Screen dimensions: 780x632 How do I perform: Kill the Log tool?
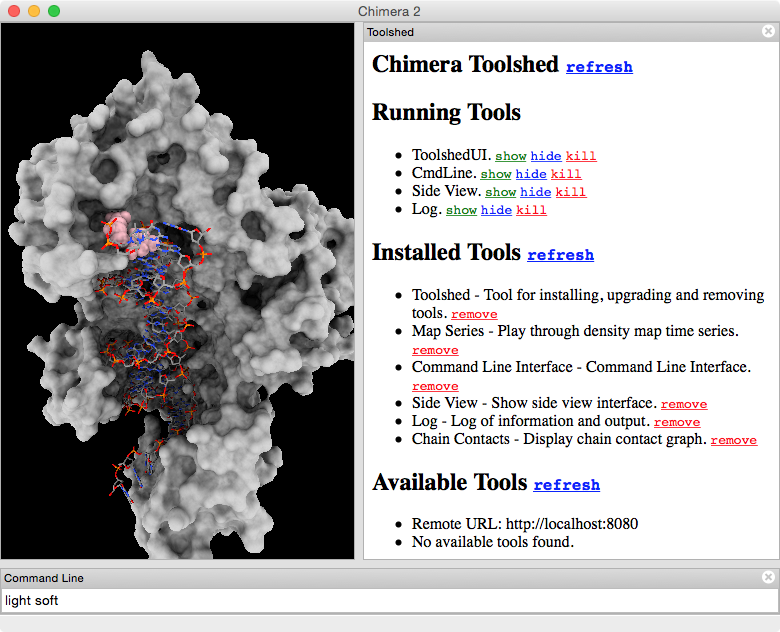click(531, 210)
